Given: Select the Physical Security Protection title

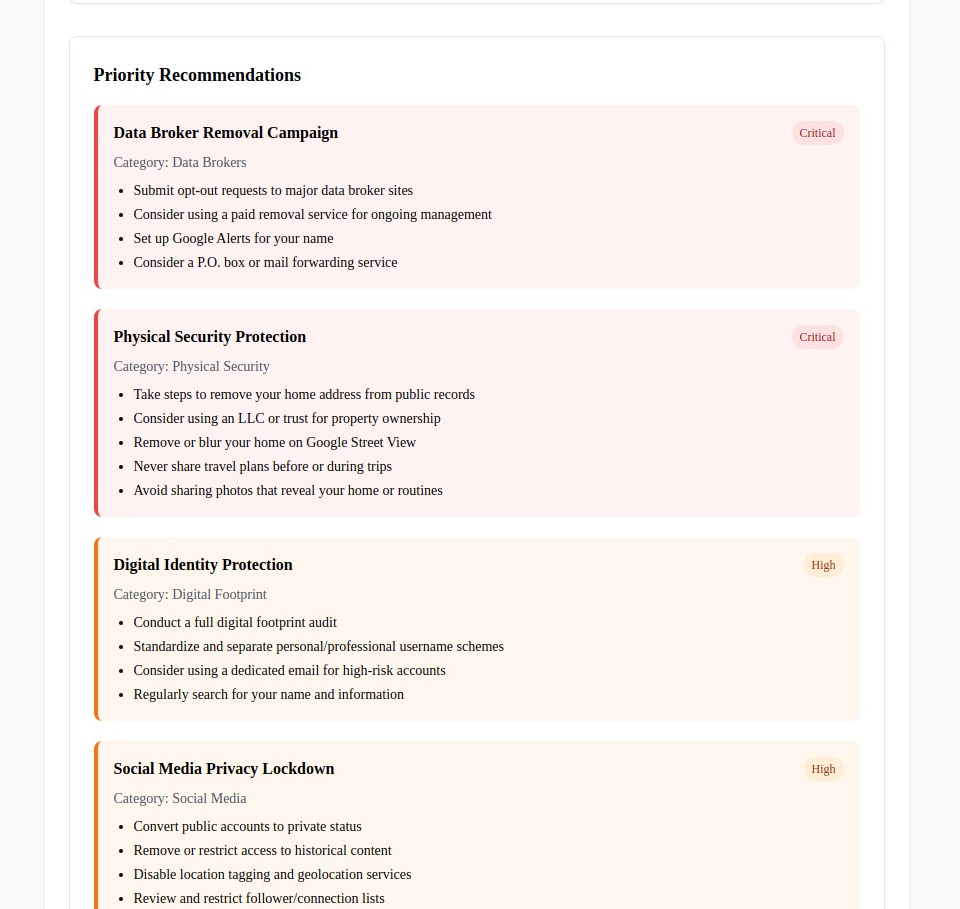Looking at the screenshot, I should [210, 337].
